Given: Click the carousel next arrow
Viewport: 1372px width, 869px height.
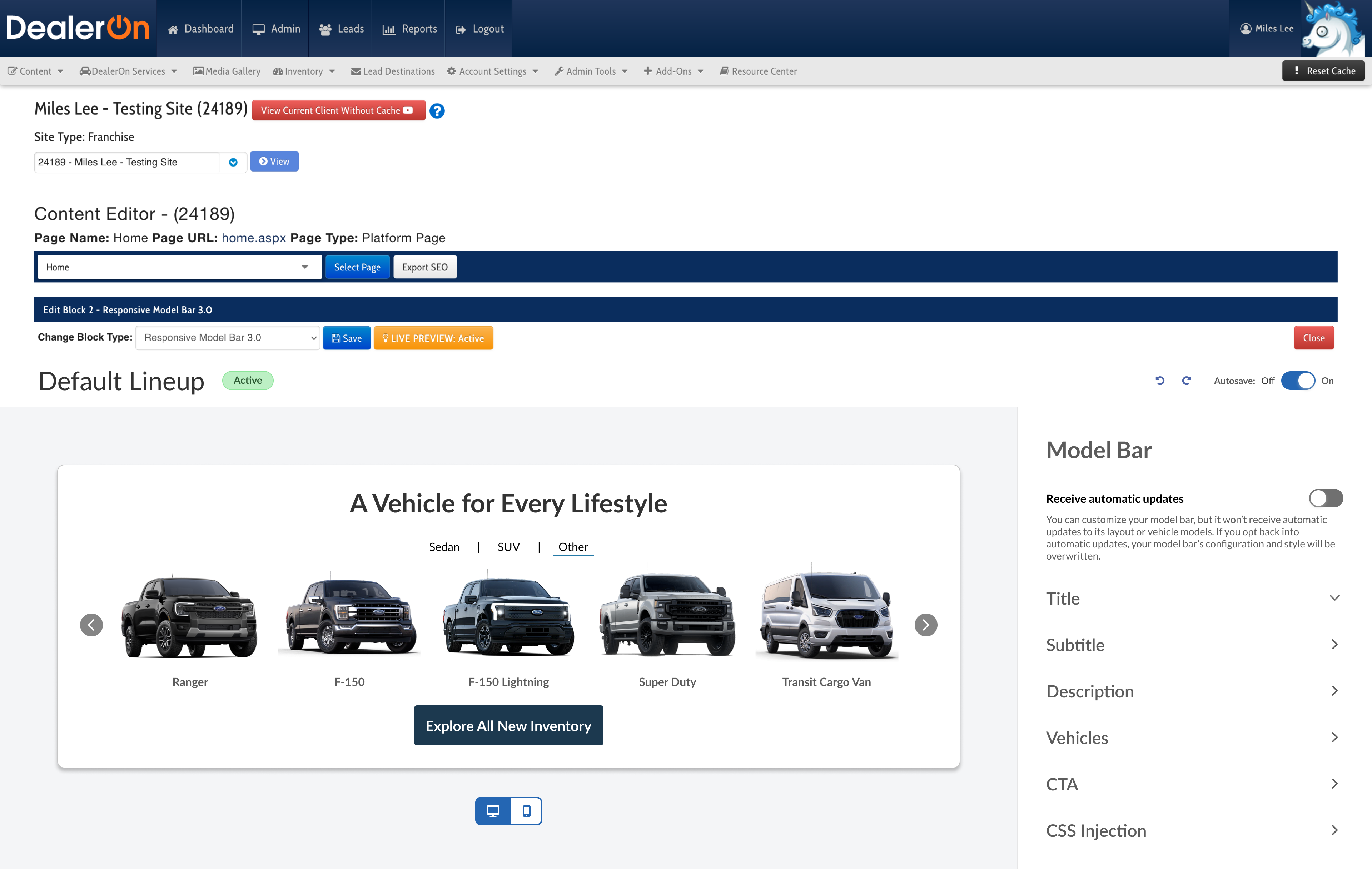Looking at the screenshot, I should tap(926, 625).
